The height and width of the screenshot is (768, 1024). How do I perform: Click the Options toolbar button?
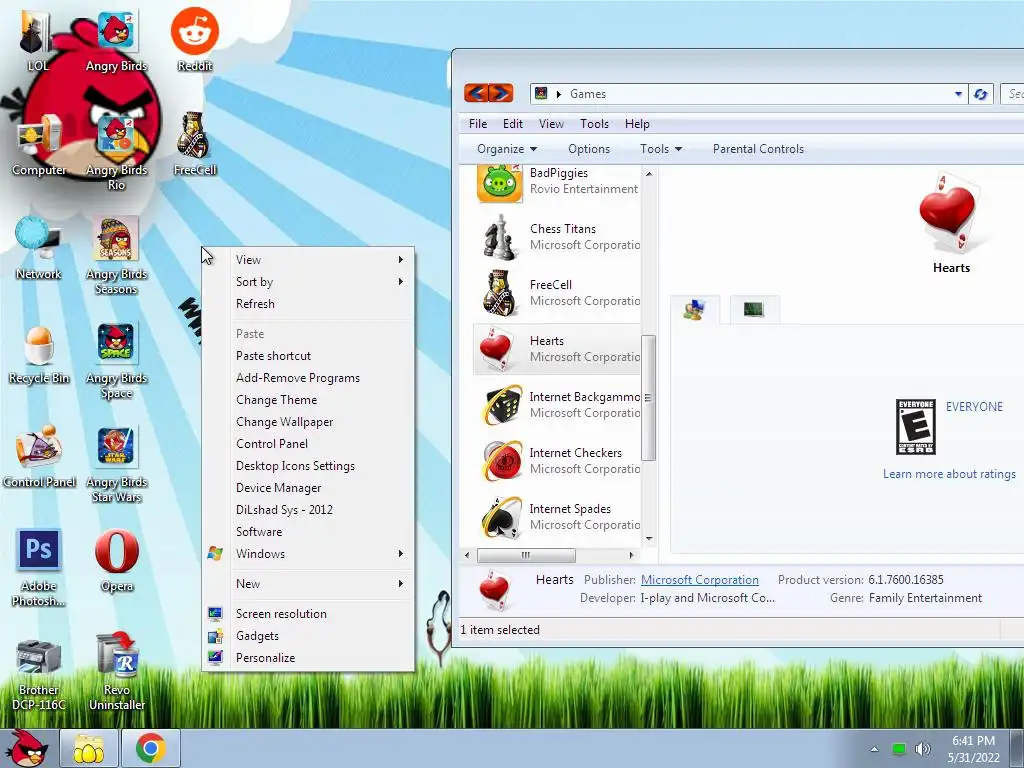(588, 149)
